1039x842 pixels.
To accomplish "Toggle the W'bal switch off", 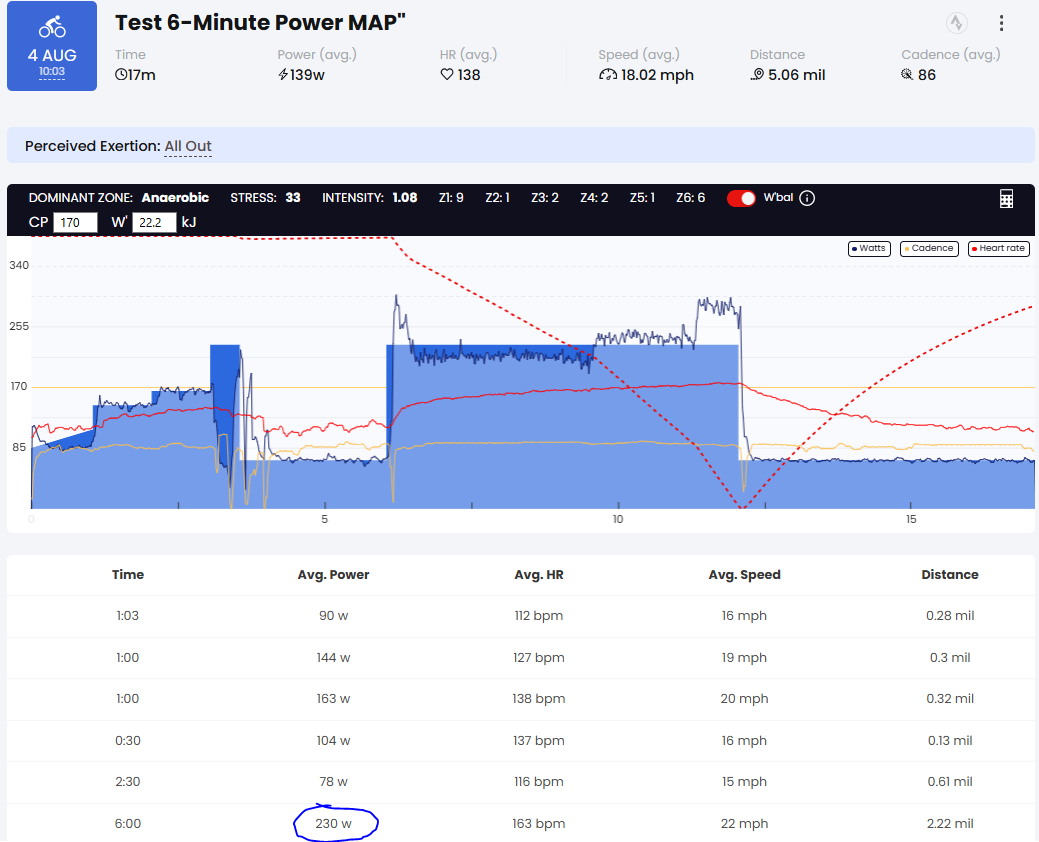I will [741, 198].
